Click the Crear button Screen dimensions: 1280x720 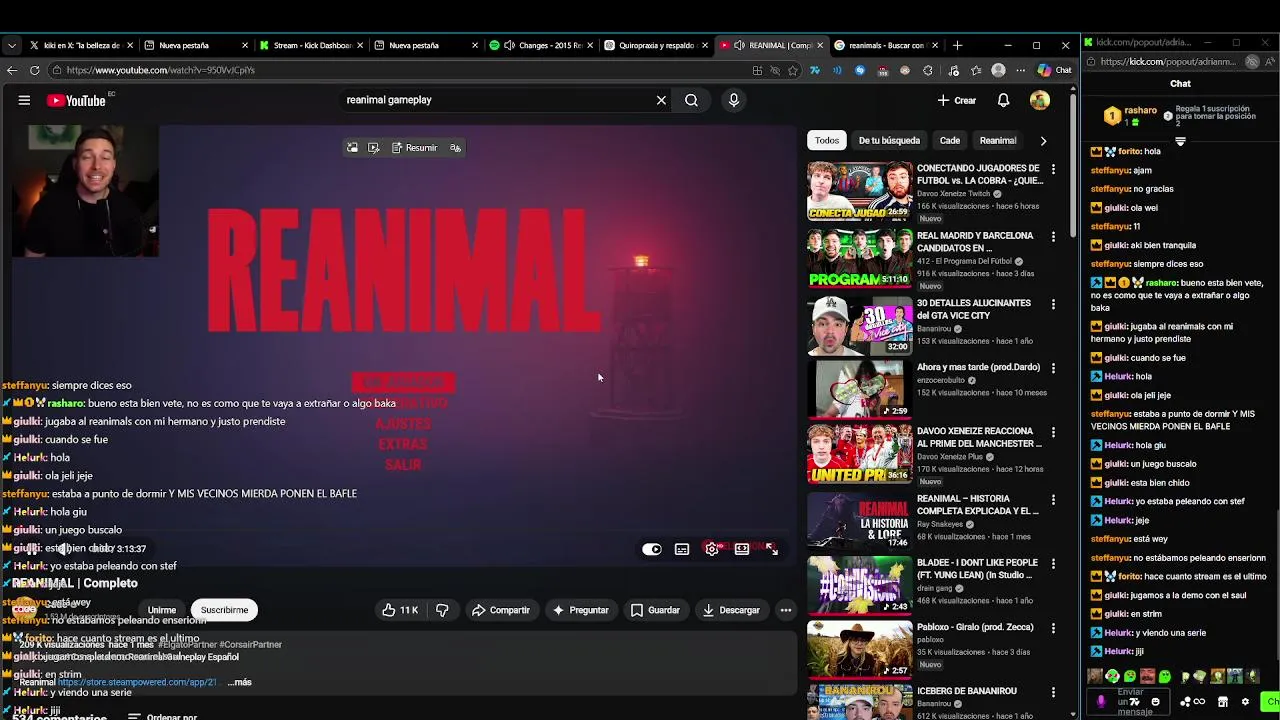(956, 100)
